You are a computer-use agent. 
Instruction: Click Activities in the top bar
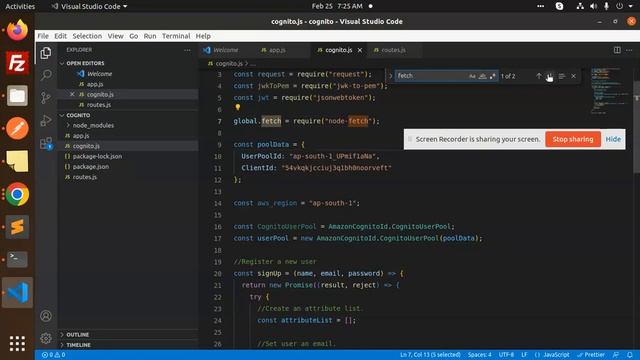pyautogui.click(x=20, y=6)
